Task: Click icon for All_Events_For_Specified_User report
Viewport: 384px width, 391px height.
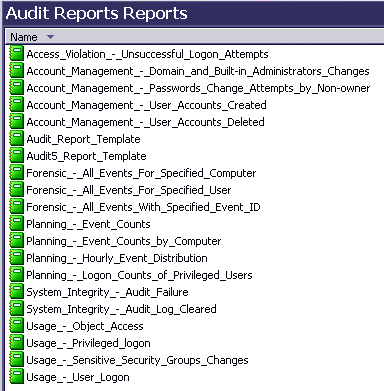Action: (x=16, y=190)
